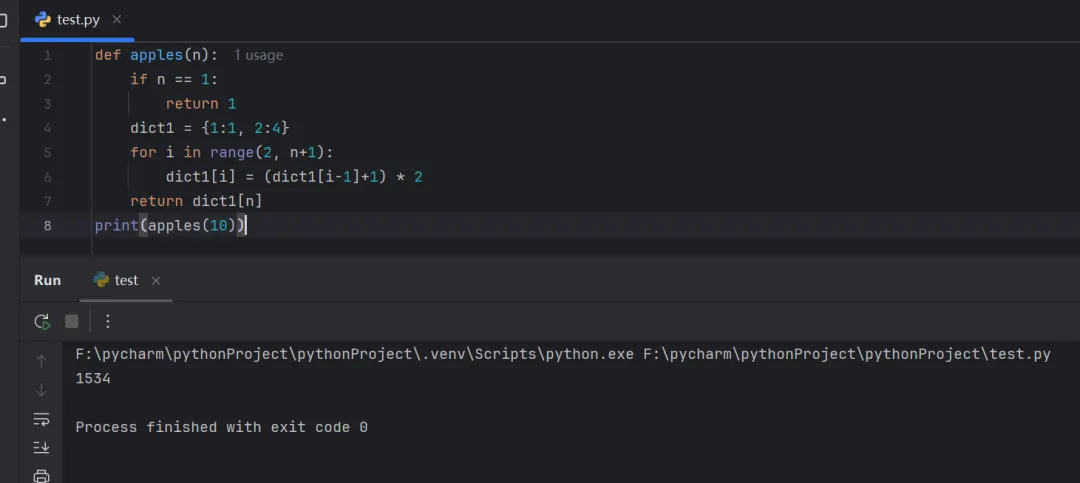Click the print console output icon

click(x=41, y=476)
